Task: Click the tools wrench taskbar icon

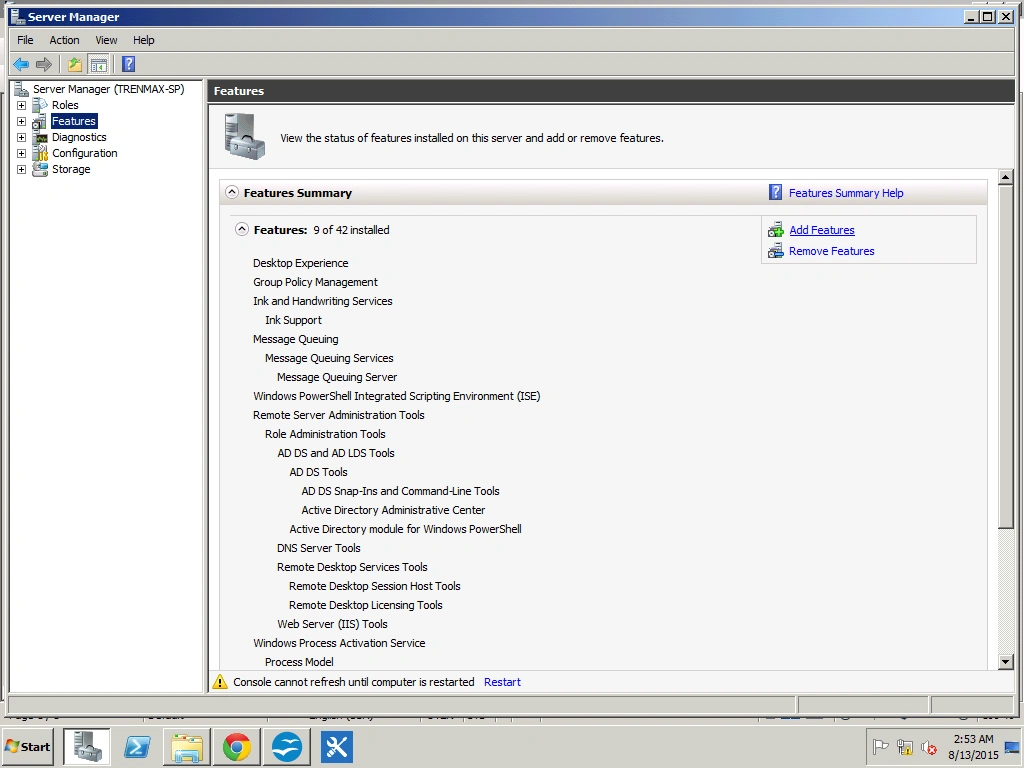Action: pyautogui.click(x=336, y=746)
